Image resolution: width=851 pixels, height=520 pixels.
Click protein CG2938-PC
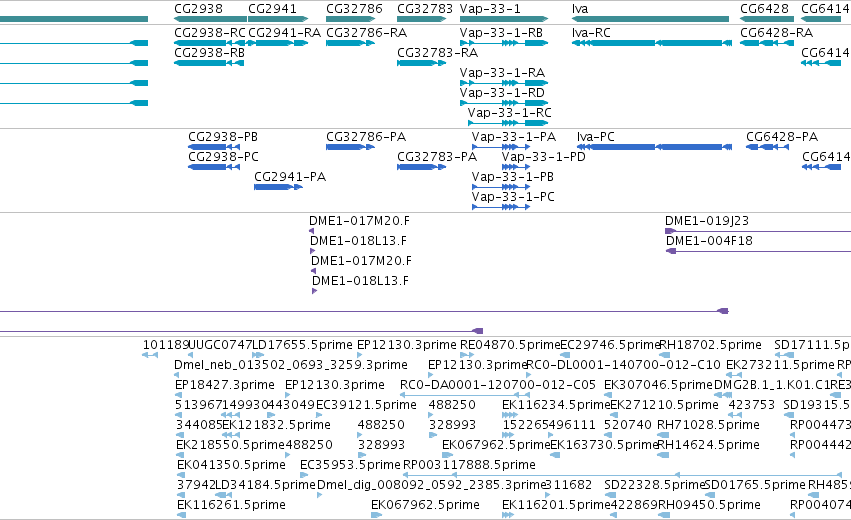click(223, 157)
